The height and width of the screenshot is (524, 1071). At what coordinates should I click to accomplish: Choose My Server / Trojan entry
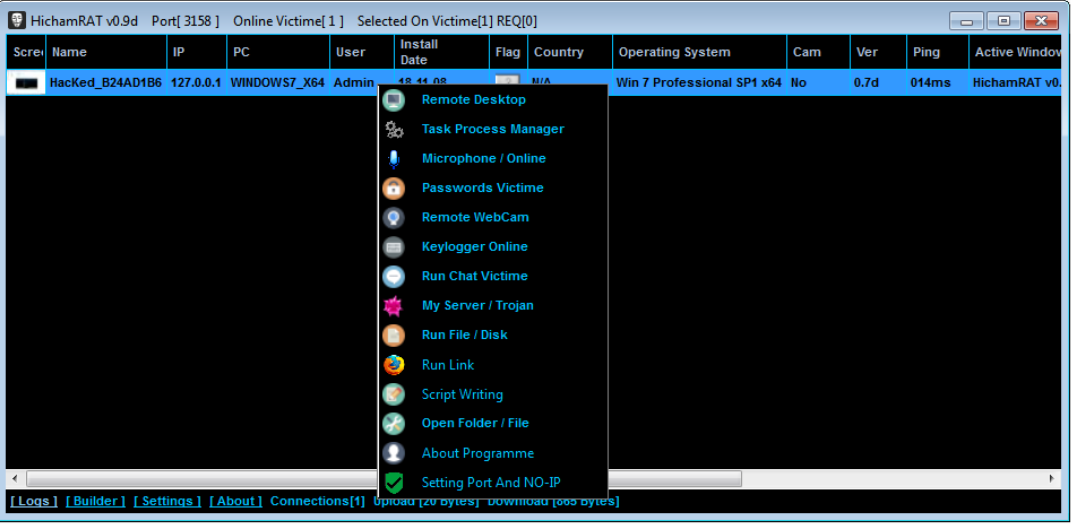477,305
